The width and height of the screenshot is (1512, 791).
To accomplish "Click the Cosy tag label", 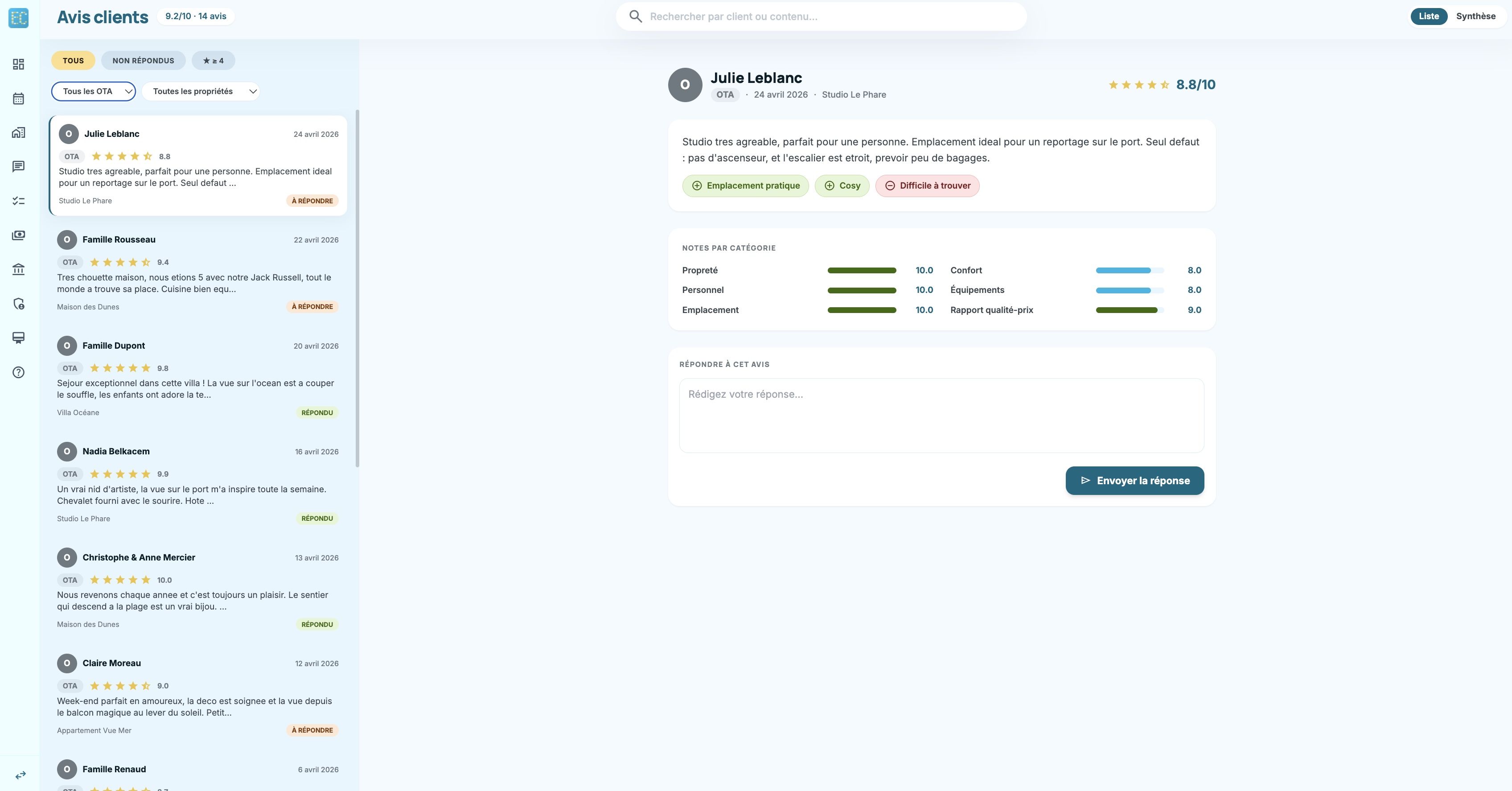I will (849, 185).
